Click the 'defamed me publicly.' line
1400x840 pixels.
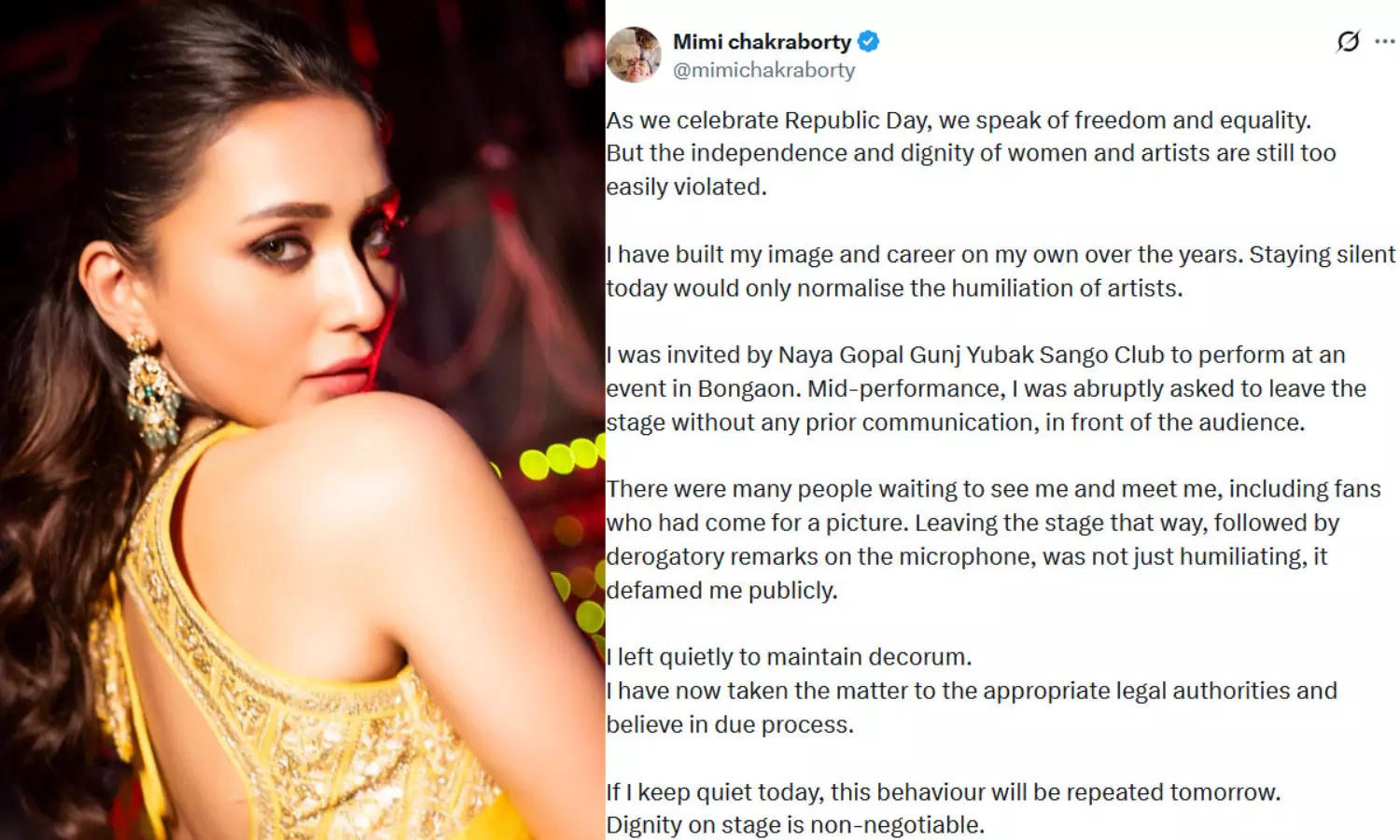pos(721,591)
